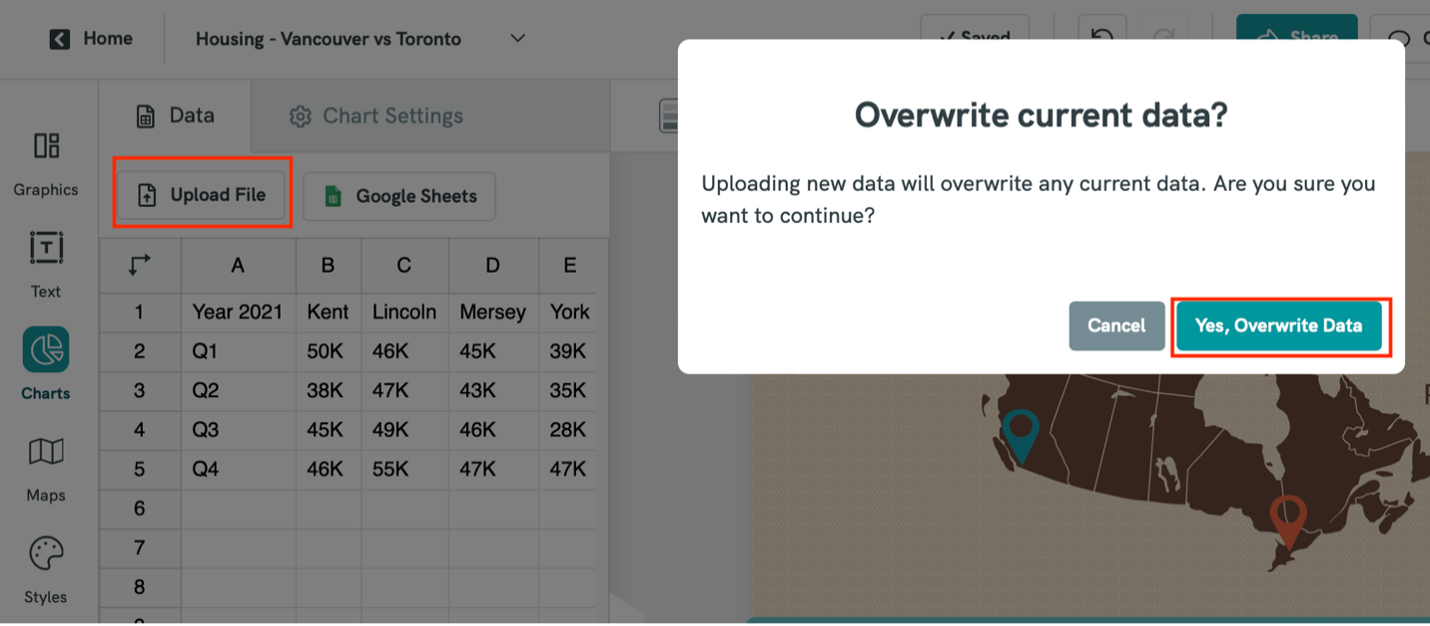Screen dimensions: 1430x626
Task: Click Cancel in the overwrite dialog
Action: [x=1116, y=326]
